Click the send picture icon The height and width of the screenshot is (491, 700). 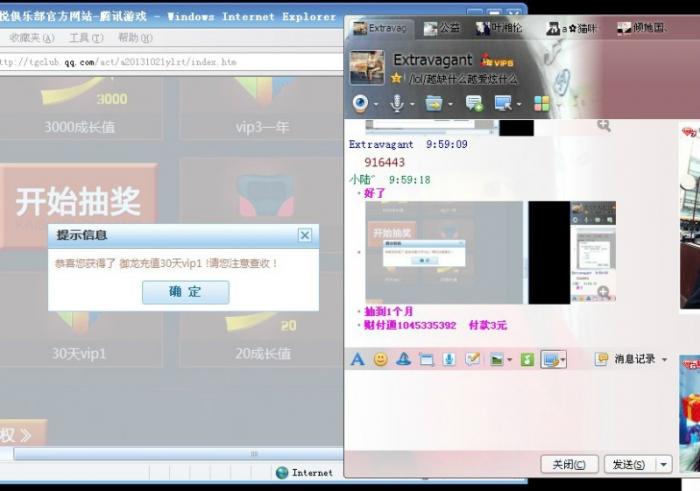(496, 359)
